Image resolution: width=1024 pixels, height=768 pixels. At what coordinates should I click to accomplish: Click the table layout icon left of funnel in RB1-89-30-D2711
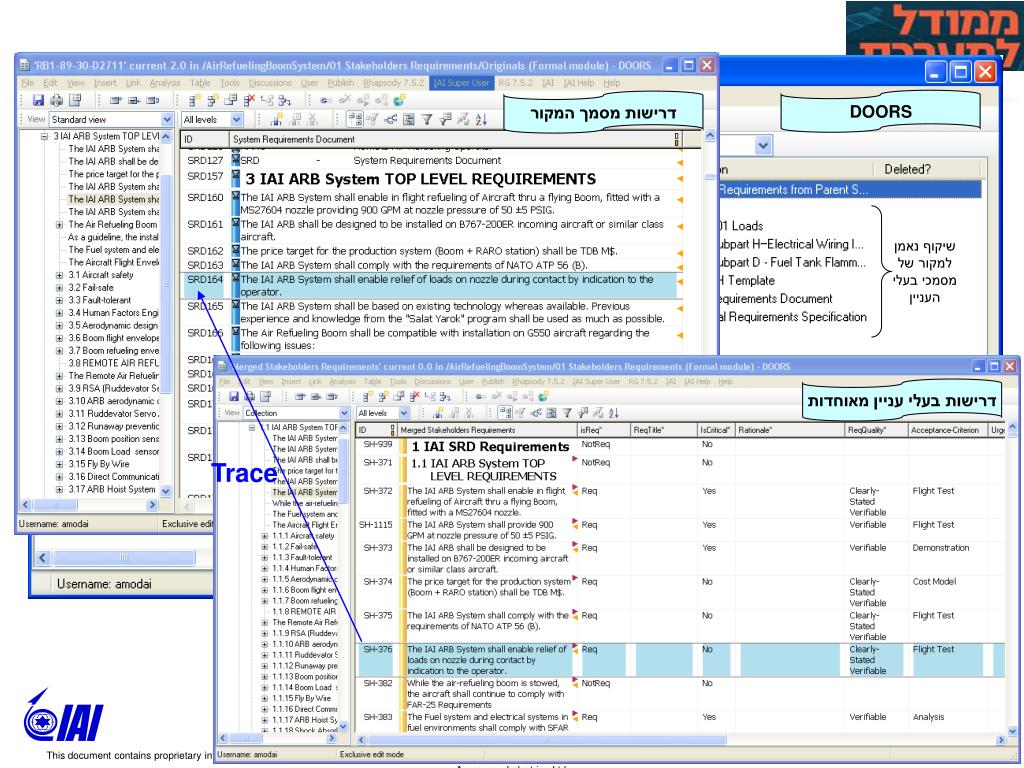[409, 120]
